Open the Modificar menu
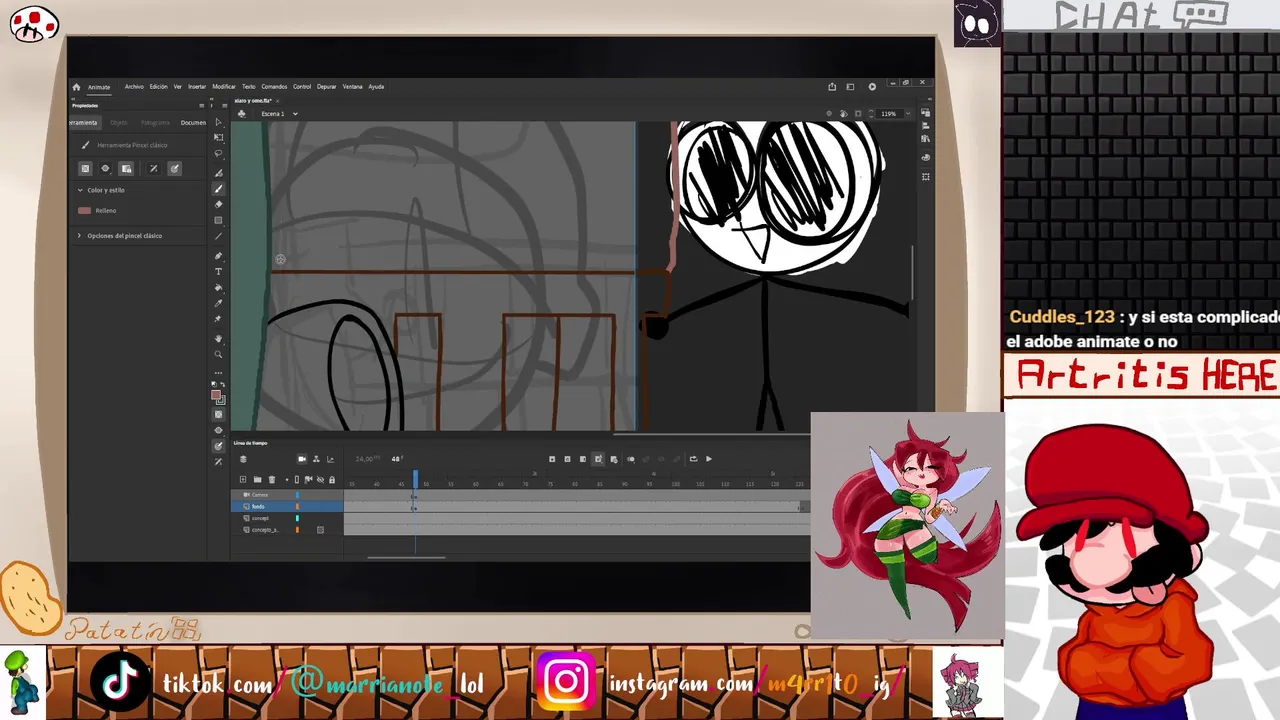1280x720 pixels. (224, 87)
